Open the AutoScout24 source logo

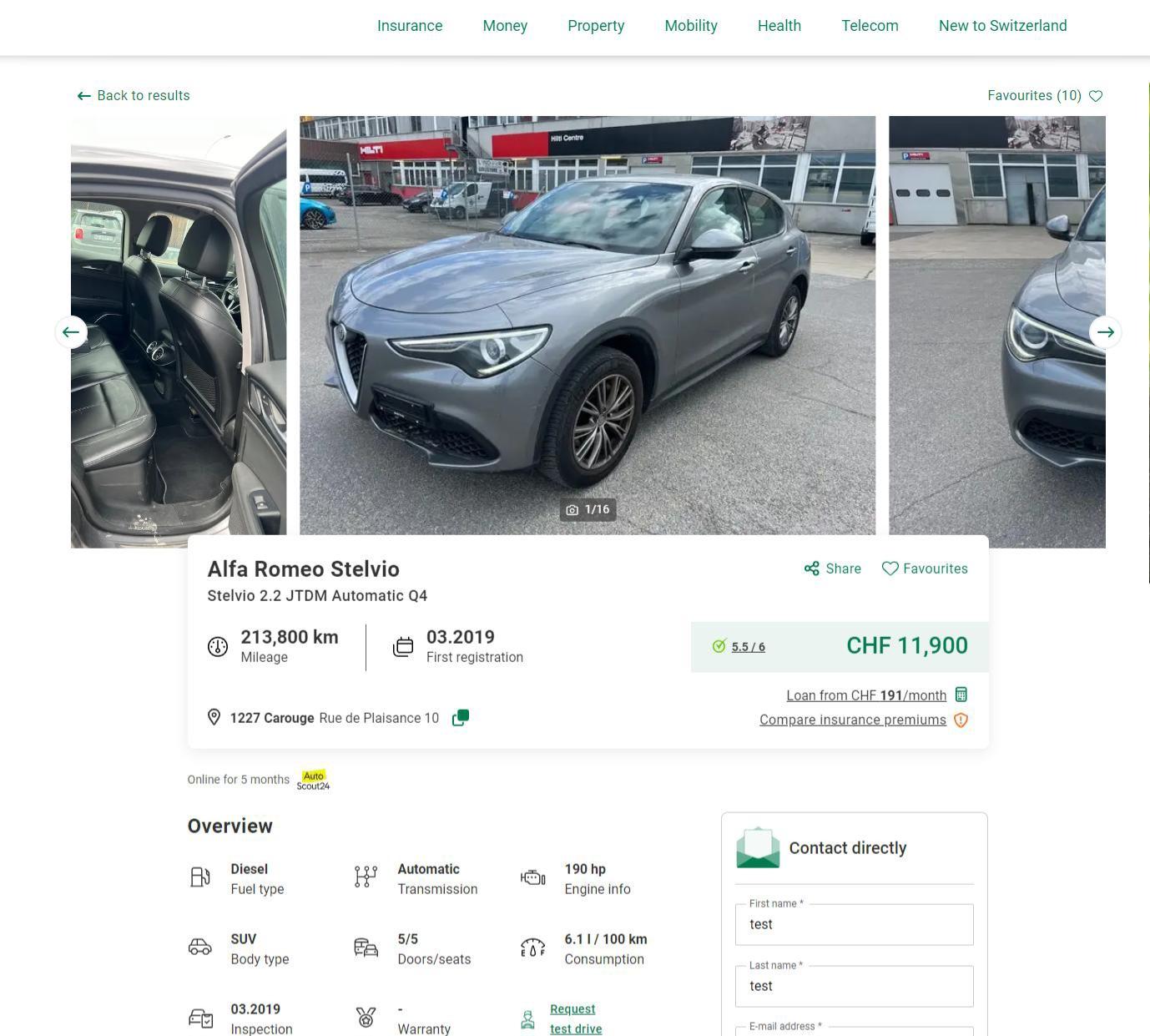[x=314, y=780]
